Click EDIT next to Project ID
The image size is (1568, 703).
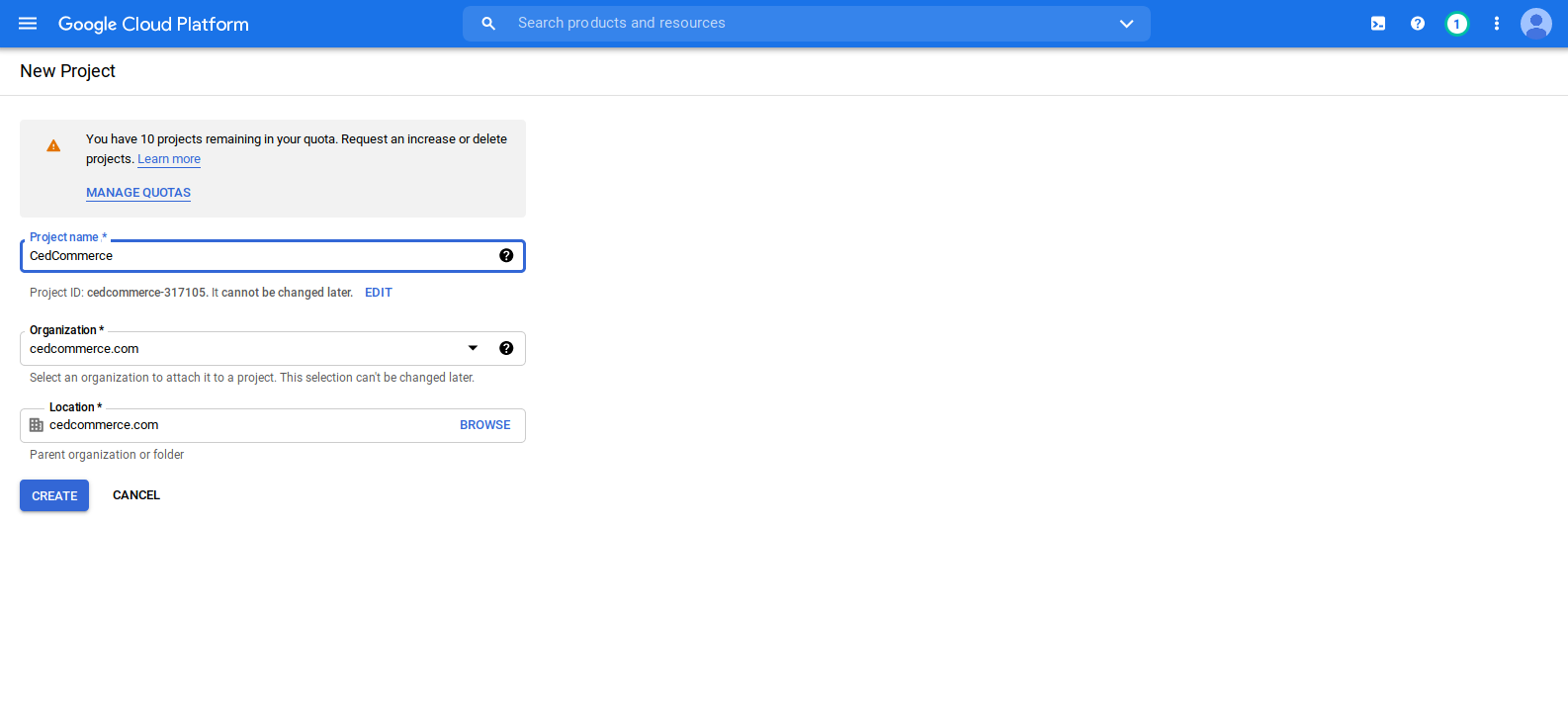(379, 293)
